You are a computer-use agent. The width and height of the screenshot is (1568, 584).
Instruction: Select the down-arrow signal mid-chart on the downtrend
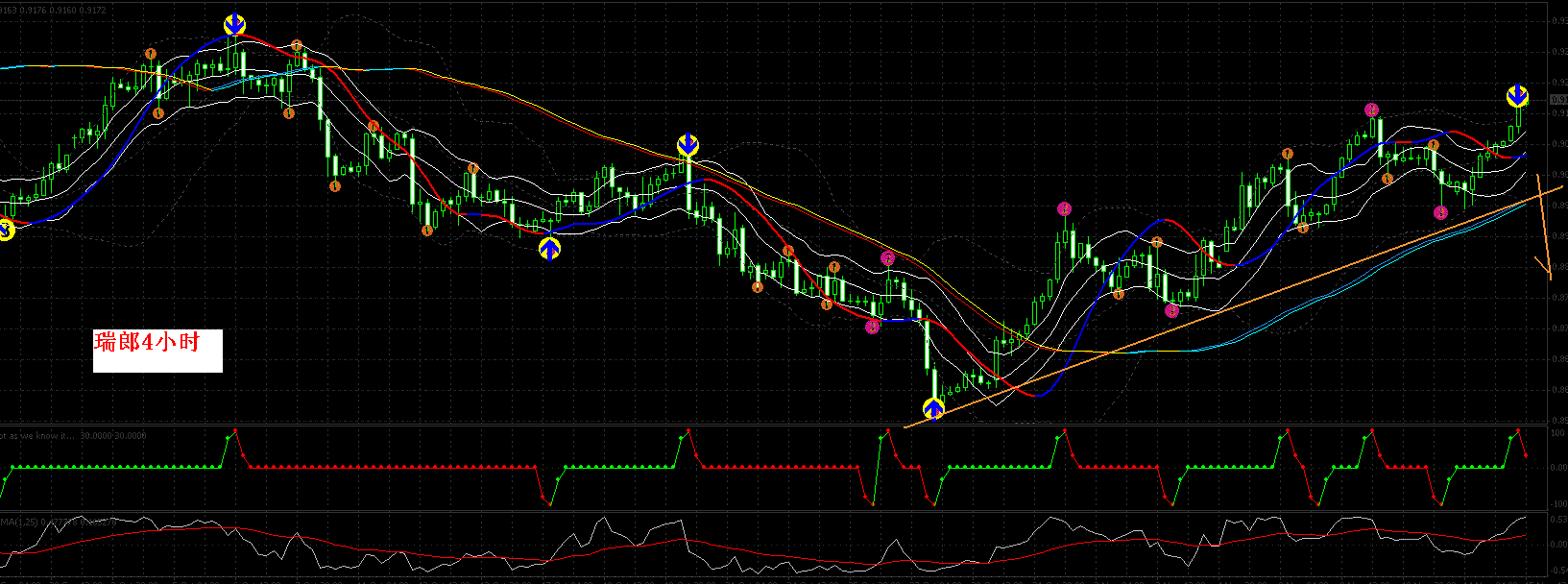click(x=688, y=145)
